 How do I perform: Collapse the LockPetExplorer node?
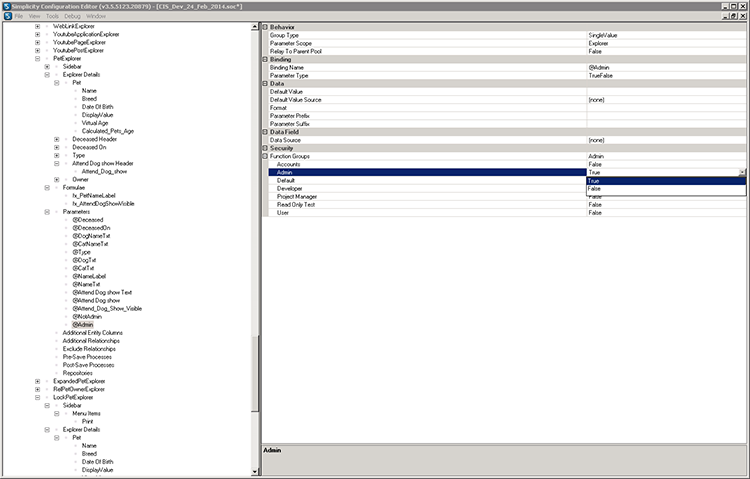click(x=37, y=397)
